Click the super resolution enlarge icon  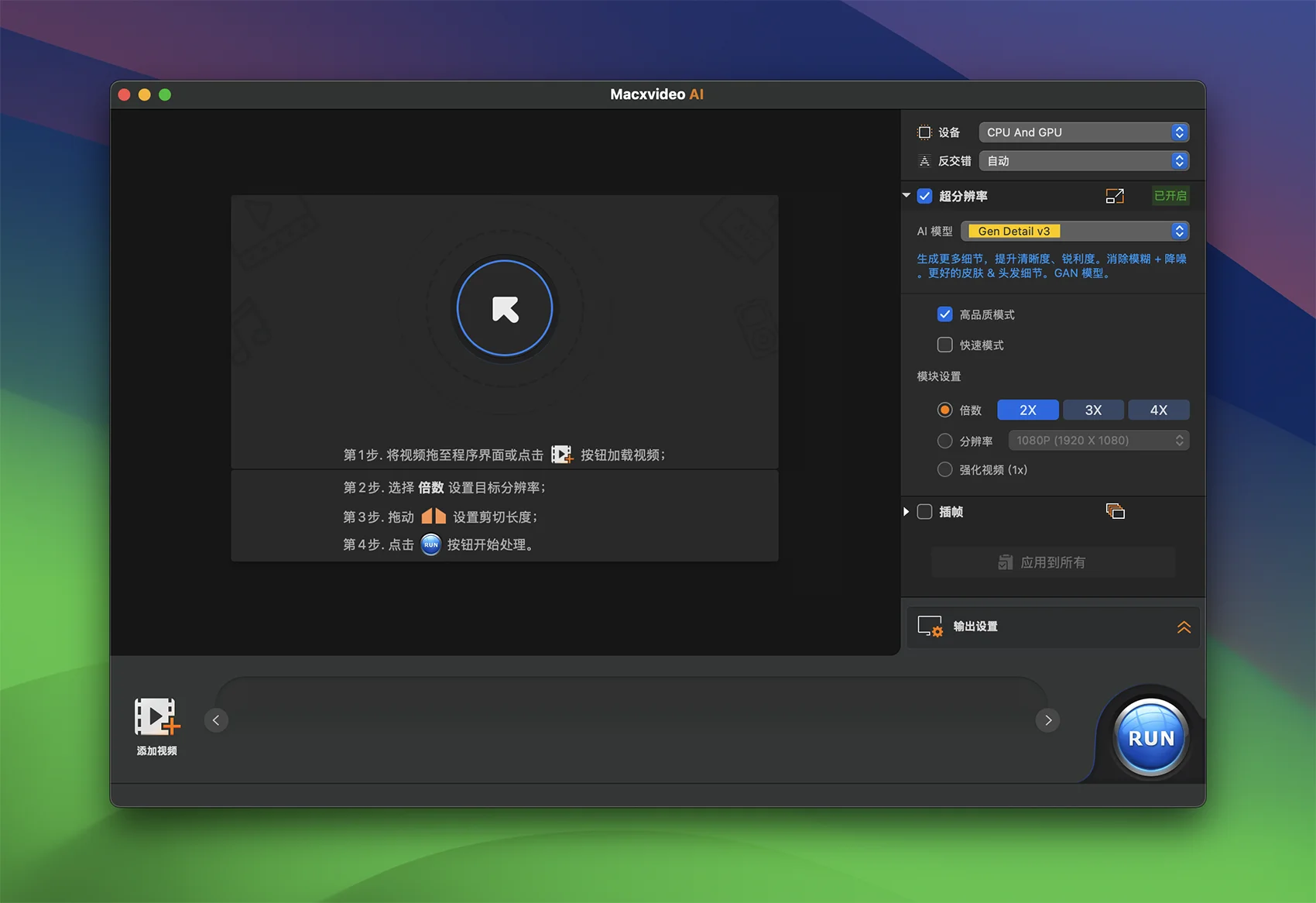1115,196
